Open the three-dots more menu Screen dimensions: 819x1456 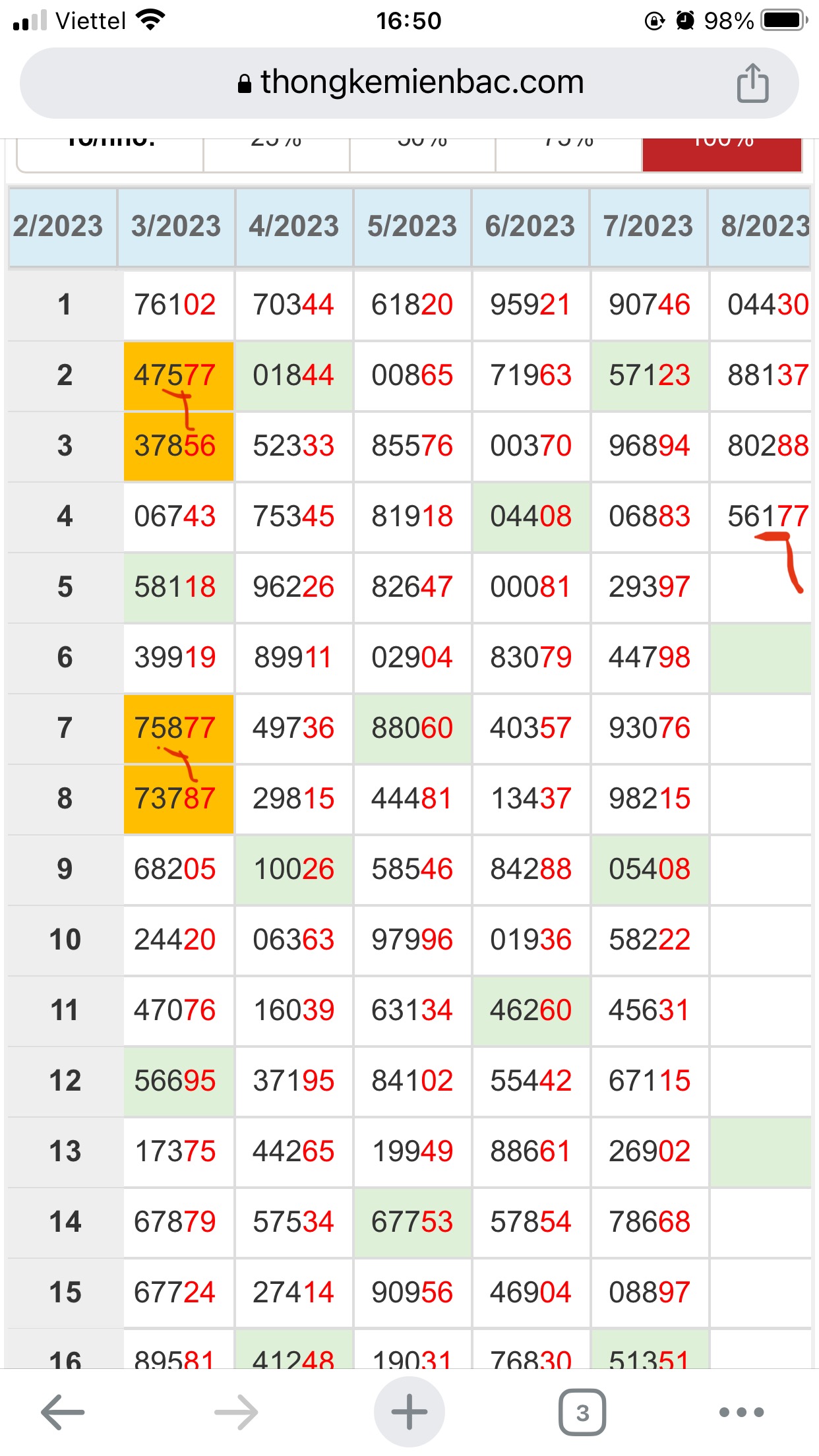741,1412
